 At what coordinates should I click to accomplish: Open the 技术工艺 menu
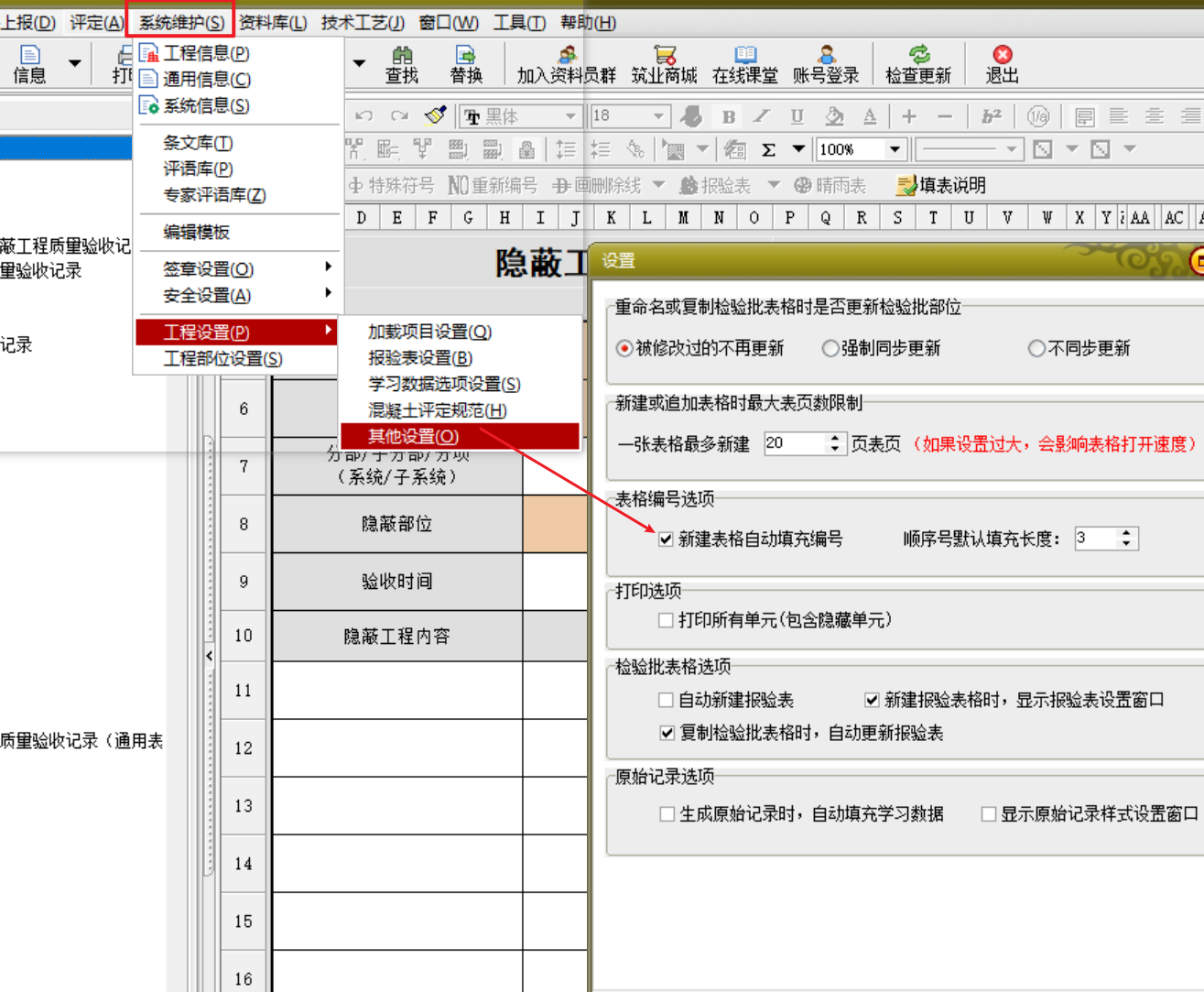pos(363,22)
